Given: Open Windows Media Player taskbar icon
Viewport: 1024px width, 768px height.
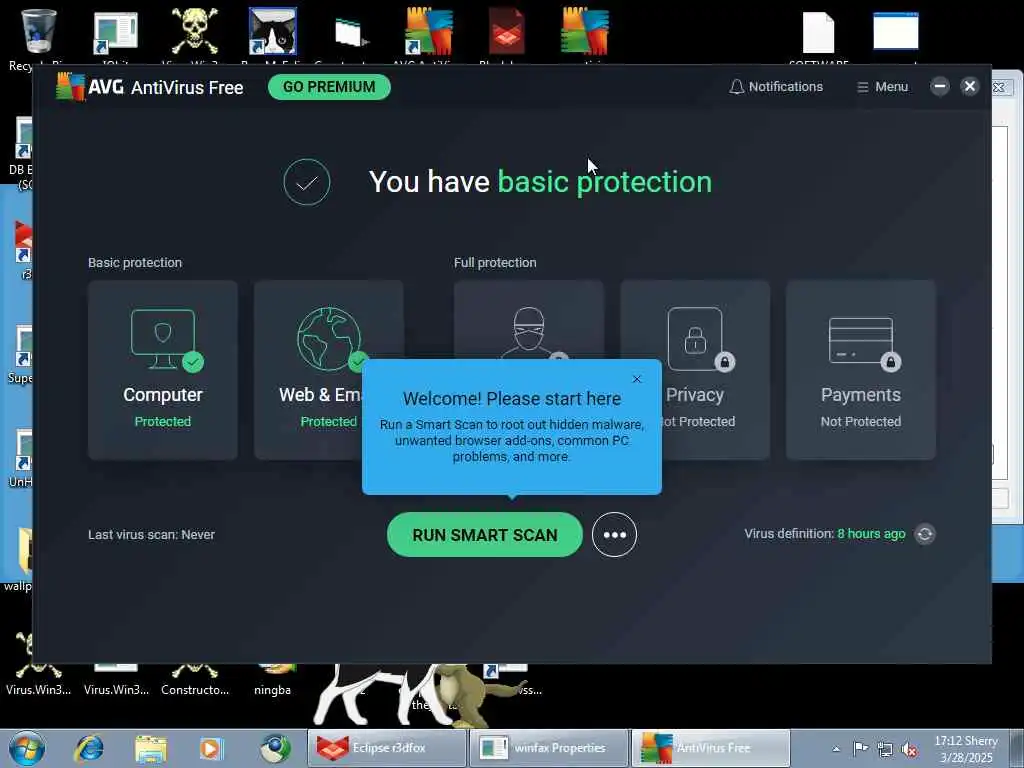Looking at the screenshot, I should [212, 749].
